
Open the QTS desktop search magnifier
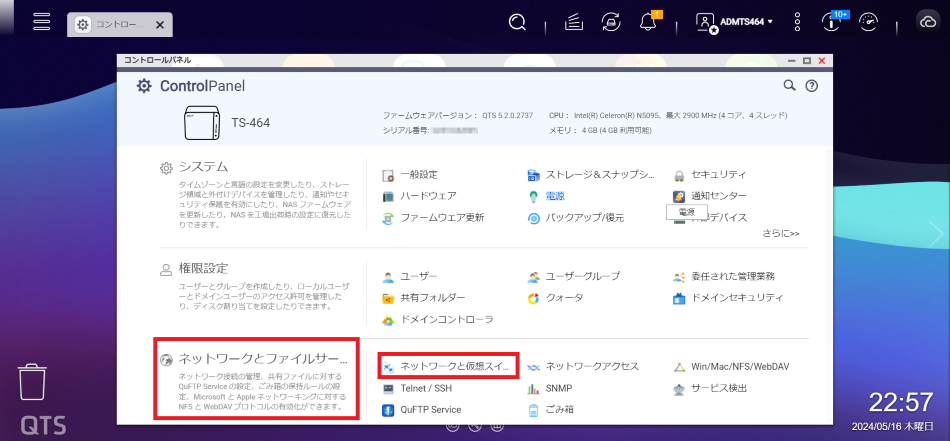(517, 23)
